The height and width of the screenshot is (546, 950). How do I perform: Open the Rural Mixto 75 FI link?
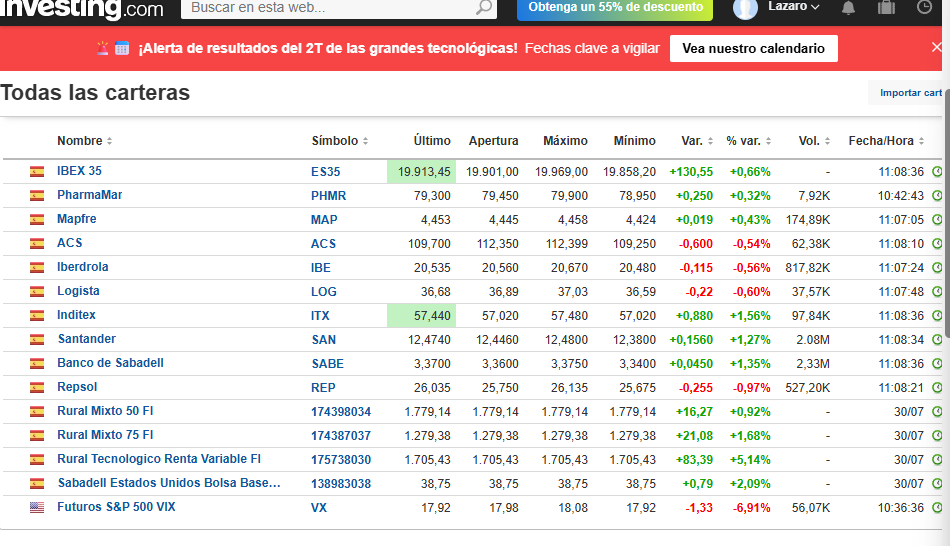[105, 435]
